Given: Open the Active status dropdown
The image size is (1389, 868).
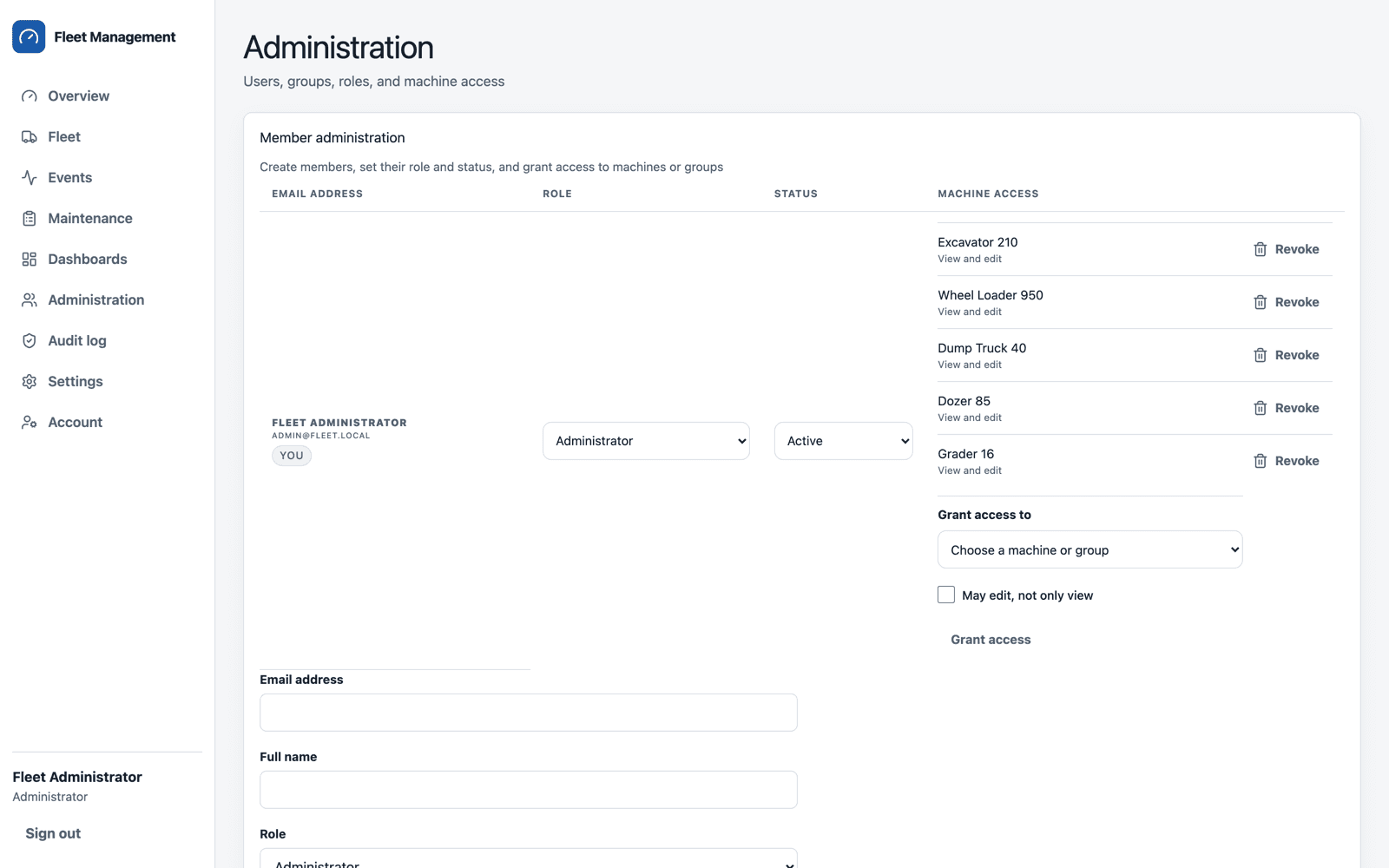Looking at the screenshot, I should [843, 441].
